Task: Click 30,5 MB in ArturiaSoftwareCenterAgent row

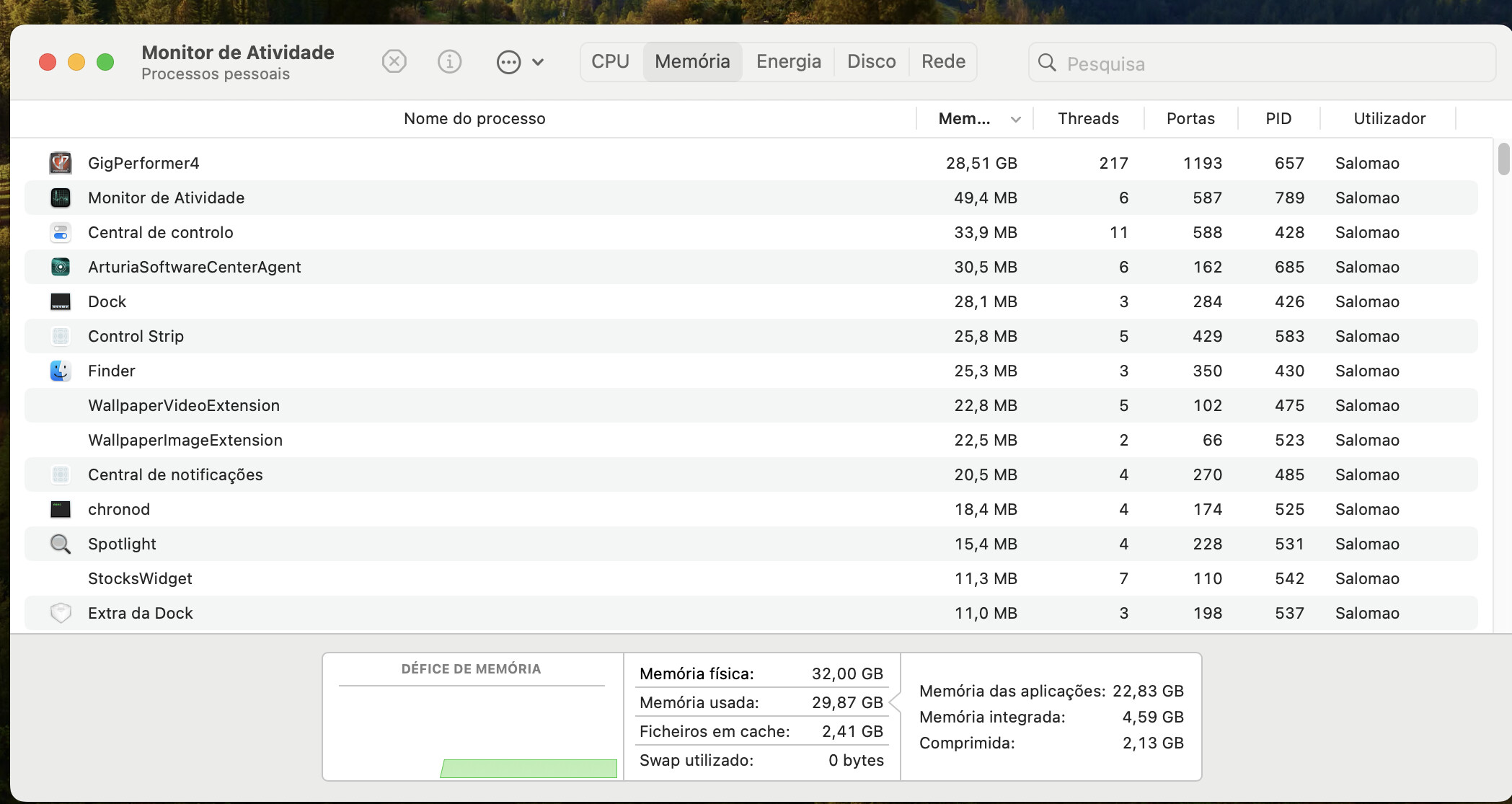Action: (x=986, y=267)
